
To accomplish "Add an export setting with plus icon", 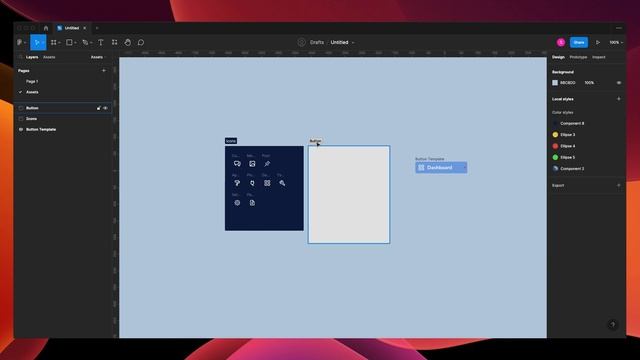I will click(x=619, y=185).
